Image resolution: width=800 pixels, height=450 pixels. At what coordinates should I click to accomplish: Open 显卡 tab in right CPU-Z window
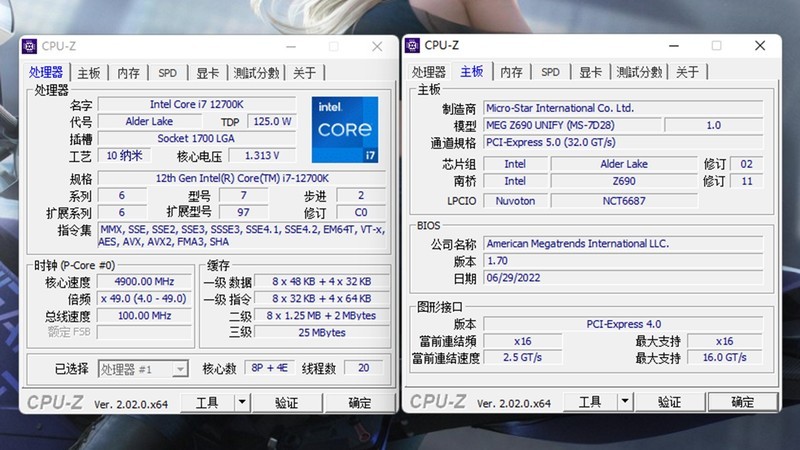(590, 72)
